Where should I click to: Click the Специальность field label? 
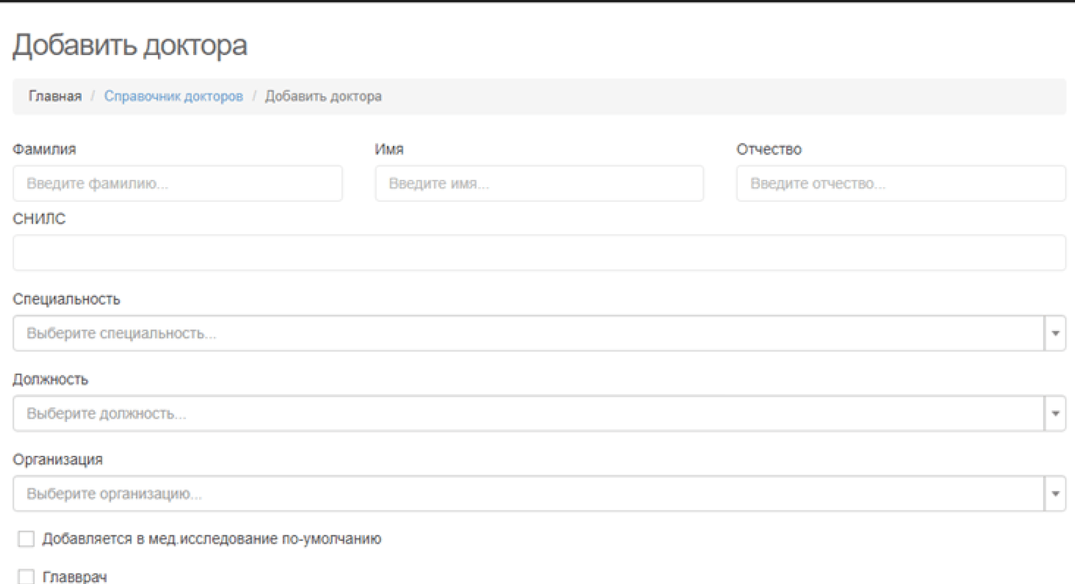pyautogui.click(x=67, y=300)
